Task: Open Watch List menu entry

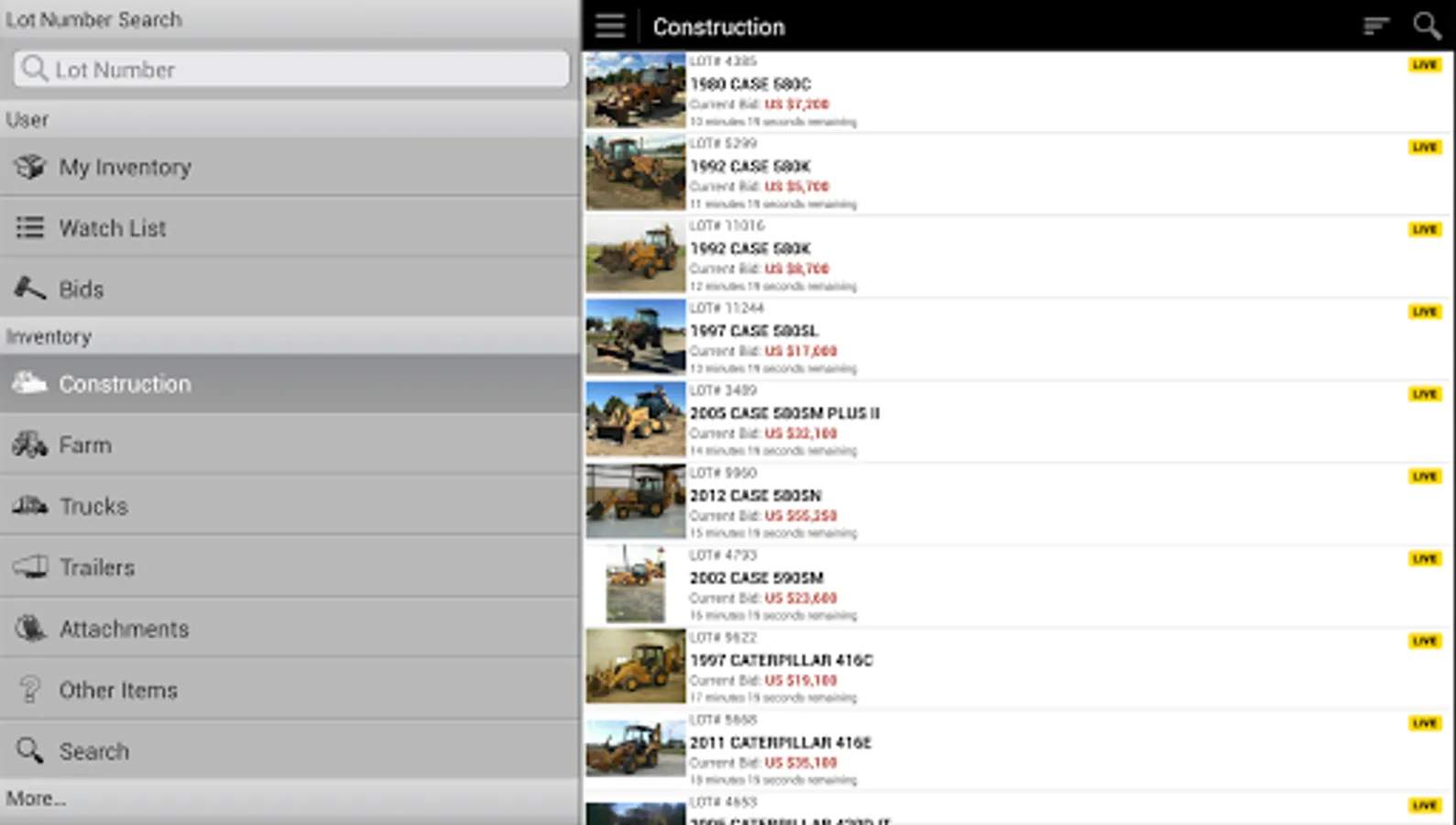Action: pyautogui.click(x=290, y=227)
